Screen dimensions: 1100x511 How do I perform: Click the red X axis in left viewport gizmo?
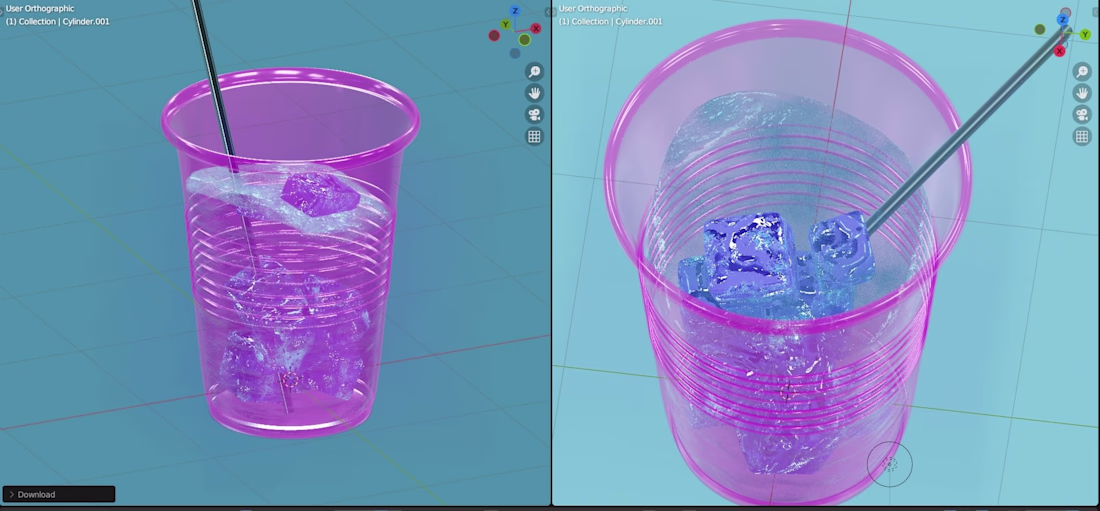coord(535,29)
